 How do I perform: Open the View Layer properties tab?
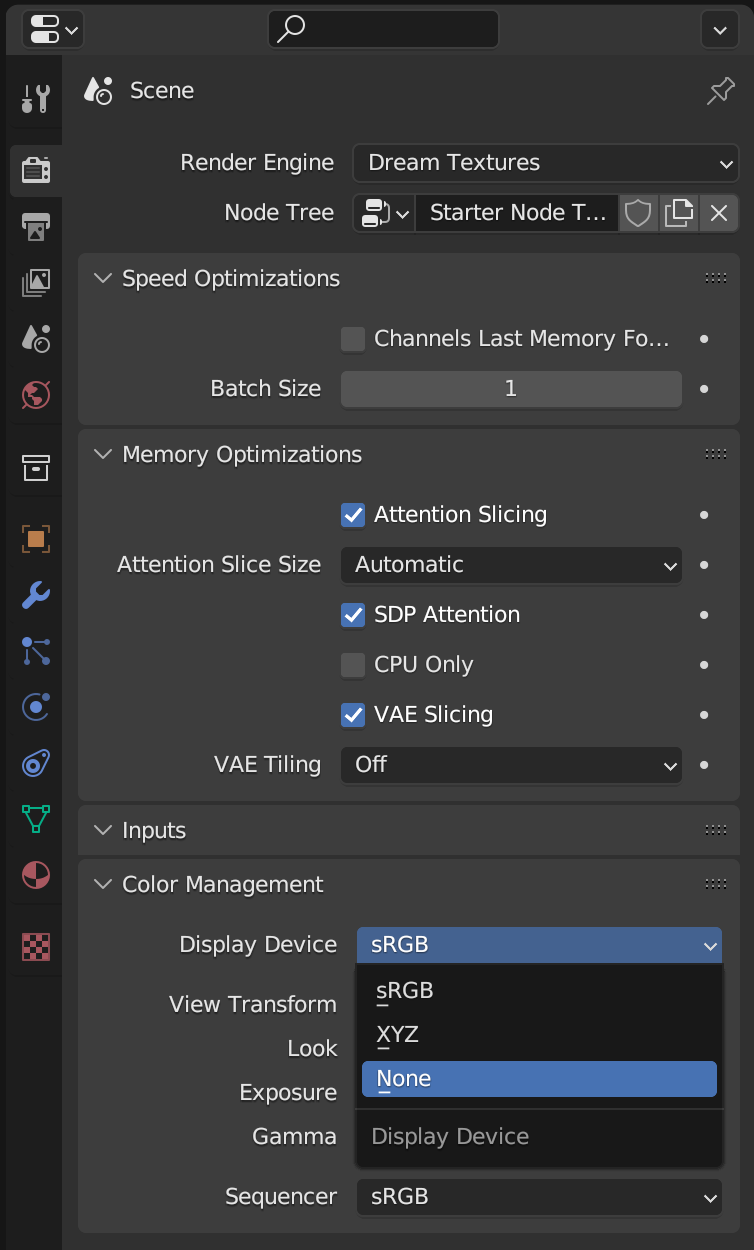point(36,282)
